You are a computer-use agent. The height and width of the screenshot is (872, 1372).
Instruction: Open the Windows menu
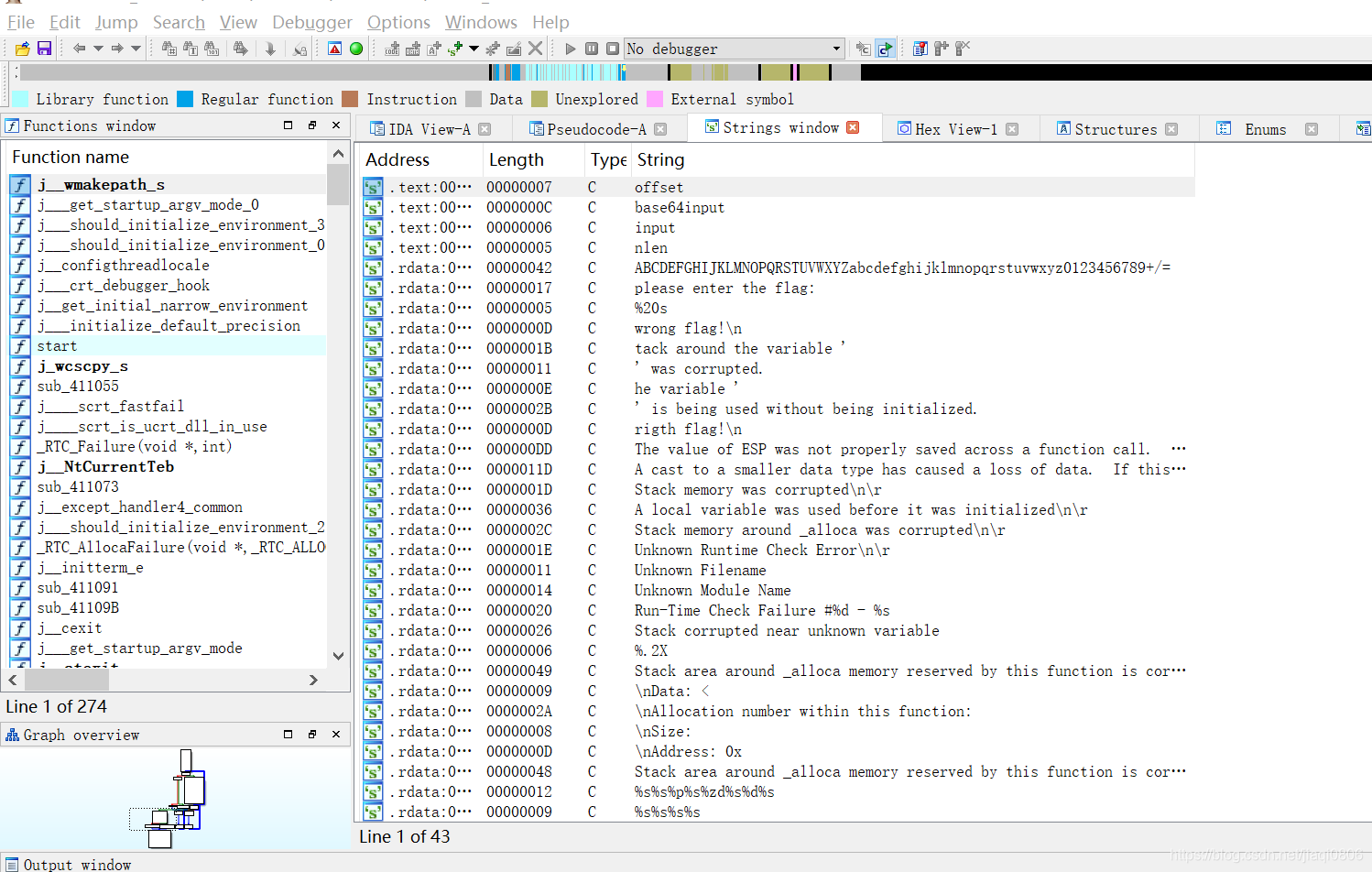coord(481,22)
